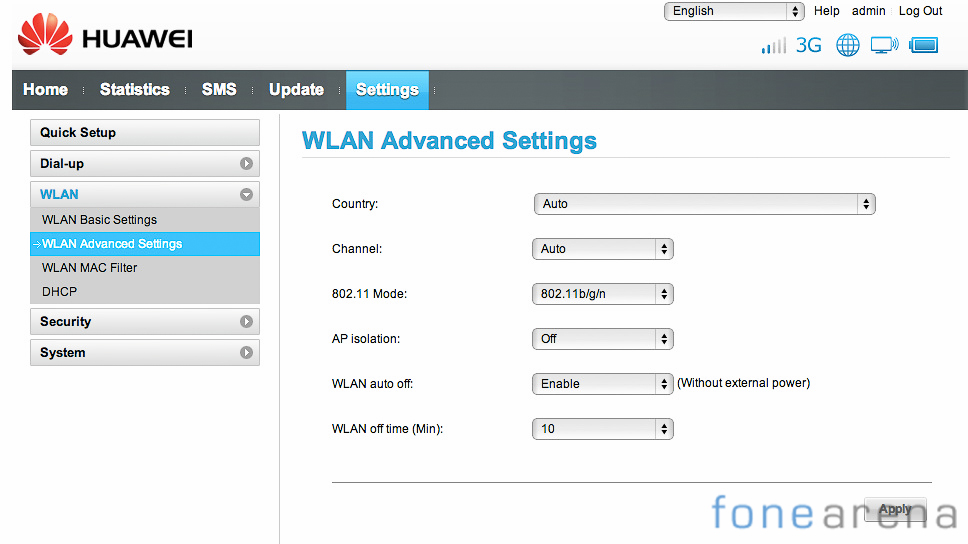Click the Log Out link
This screenshot has height=544, width=968.
click(x=920, y=11)
